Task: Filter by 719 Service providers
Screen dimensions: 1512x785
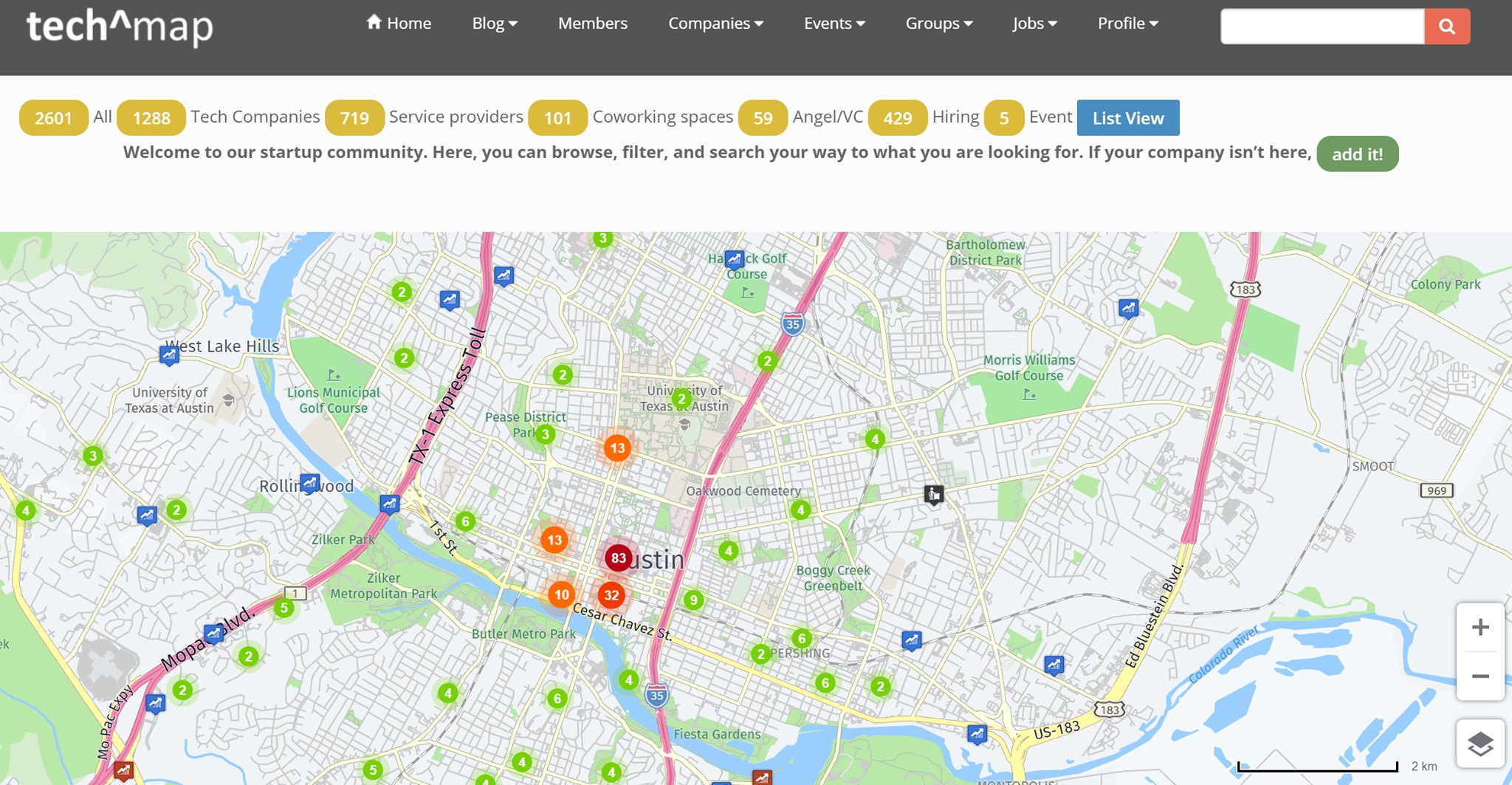Action: click(x=354, y=117)
